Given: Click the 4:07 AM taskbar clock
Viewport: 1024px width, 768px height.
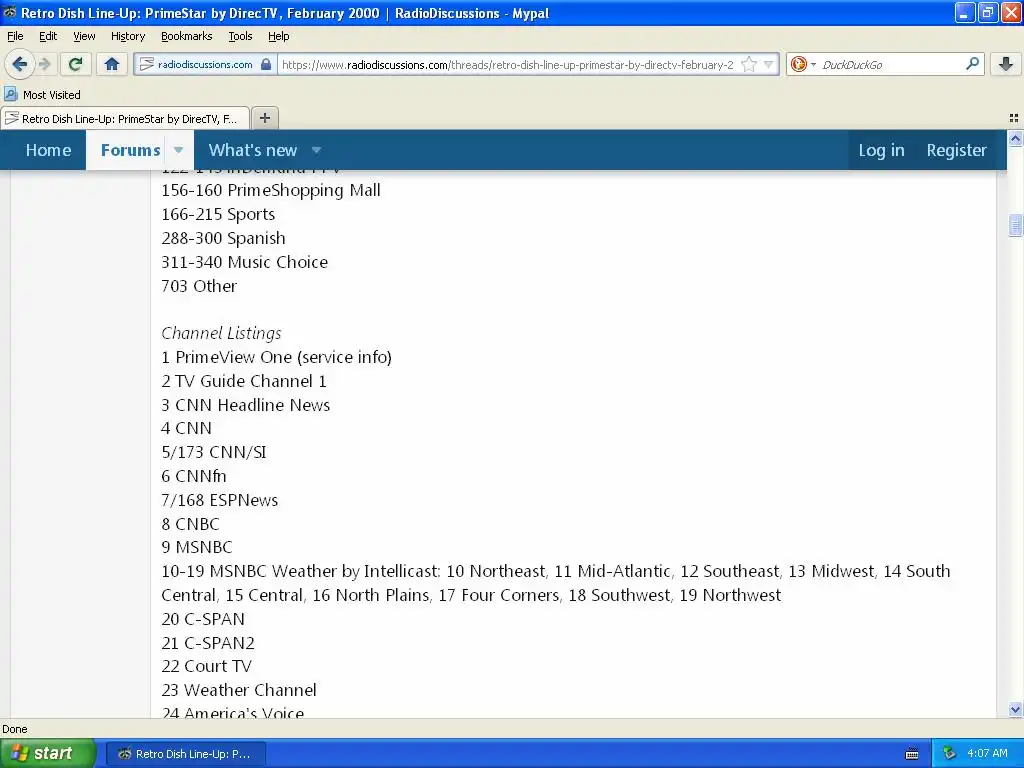Looking at the screenshot, I should pos(987,753).
